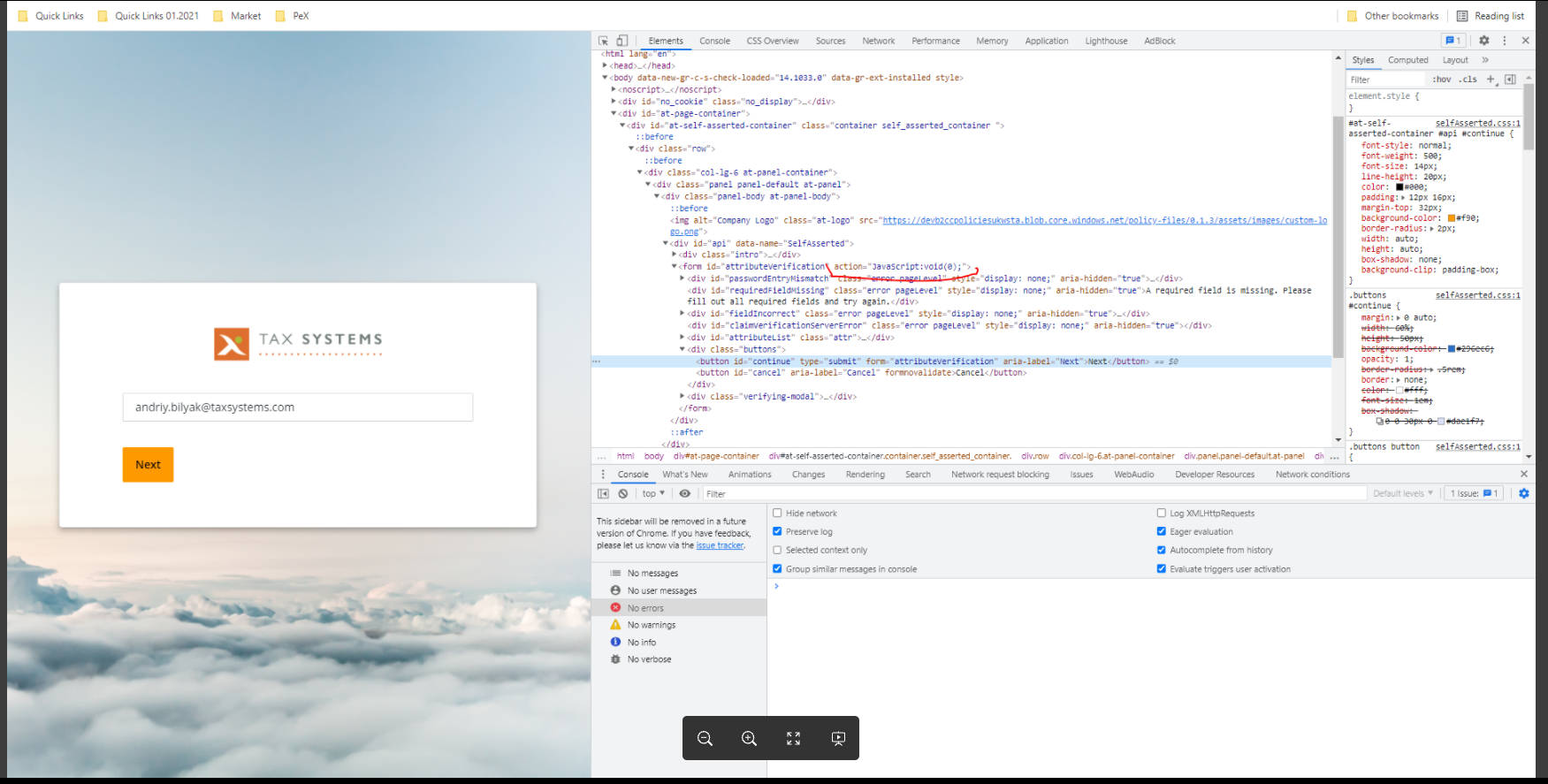Open Network request blocking drawer tab

(1000, 475)
